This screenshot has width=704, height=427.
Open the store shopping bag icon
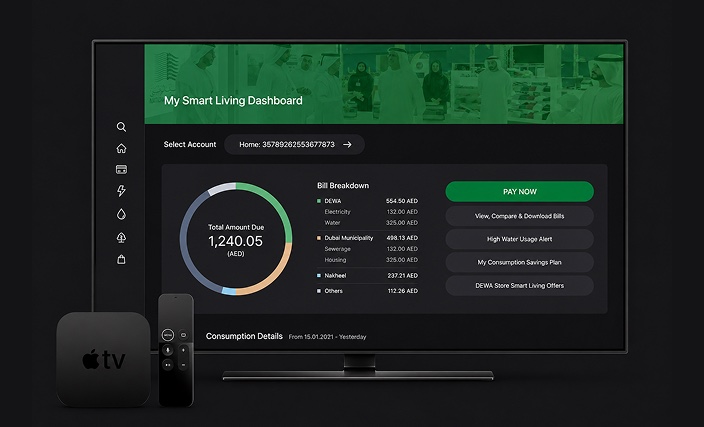(x=121, y=260)
